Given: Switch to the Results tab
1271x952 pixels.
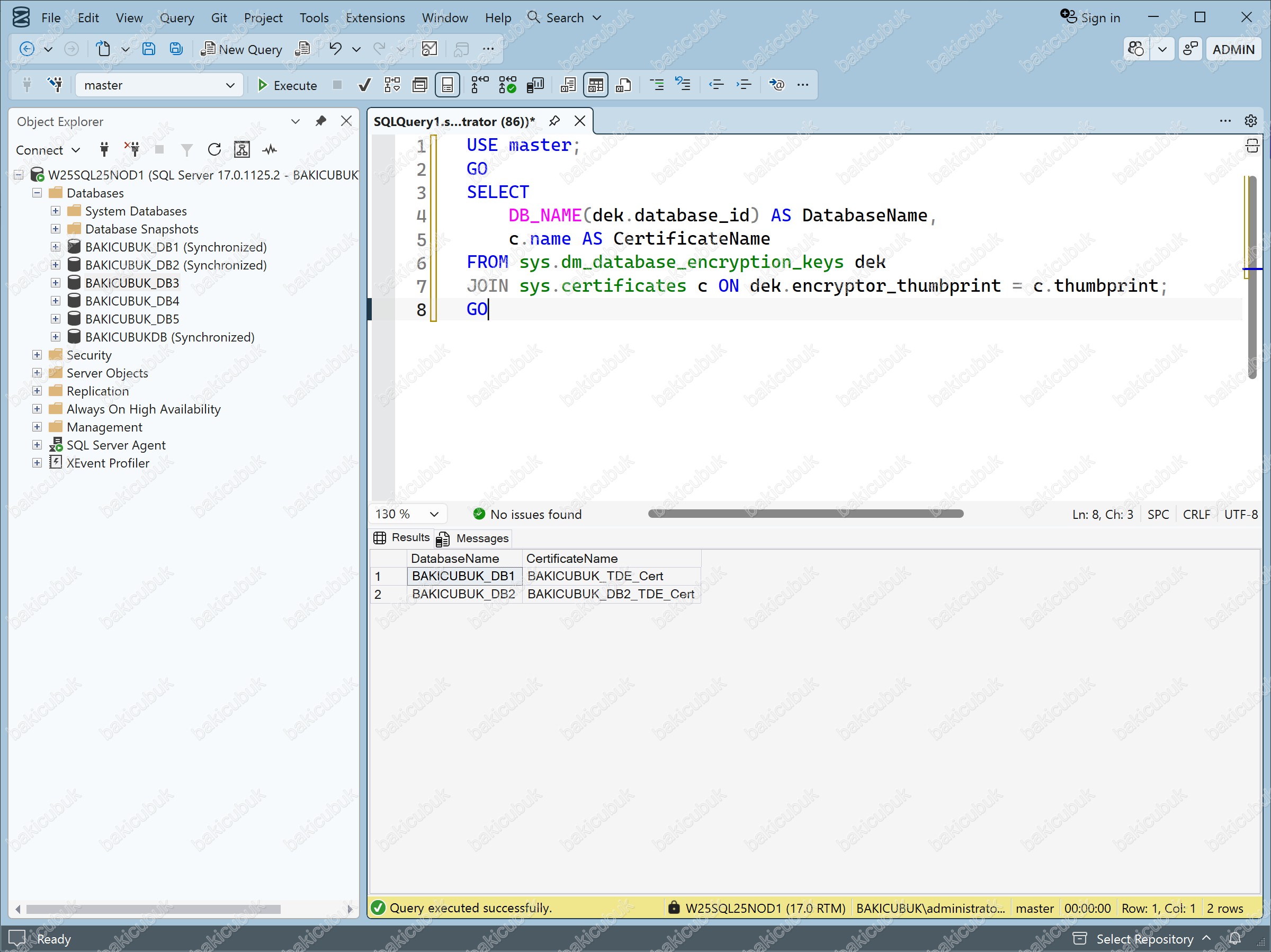Looking at the screenshot, I should [x=402, y=538].
